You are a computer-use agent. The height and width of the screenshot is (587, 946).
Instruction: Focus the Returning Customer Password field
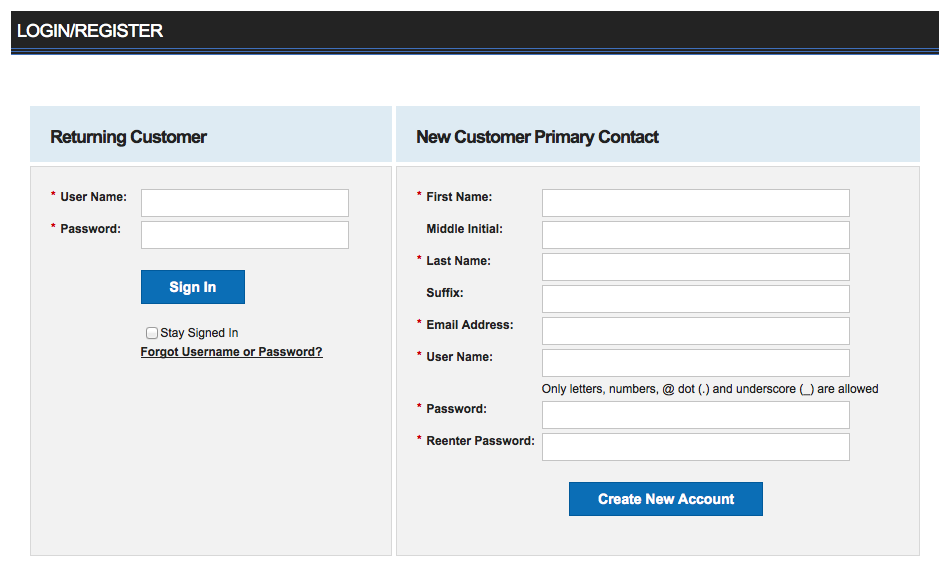[245, 235]
